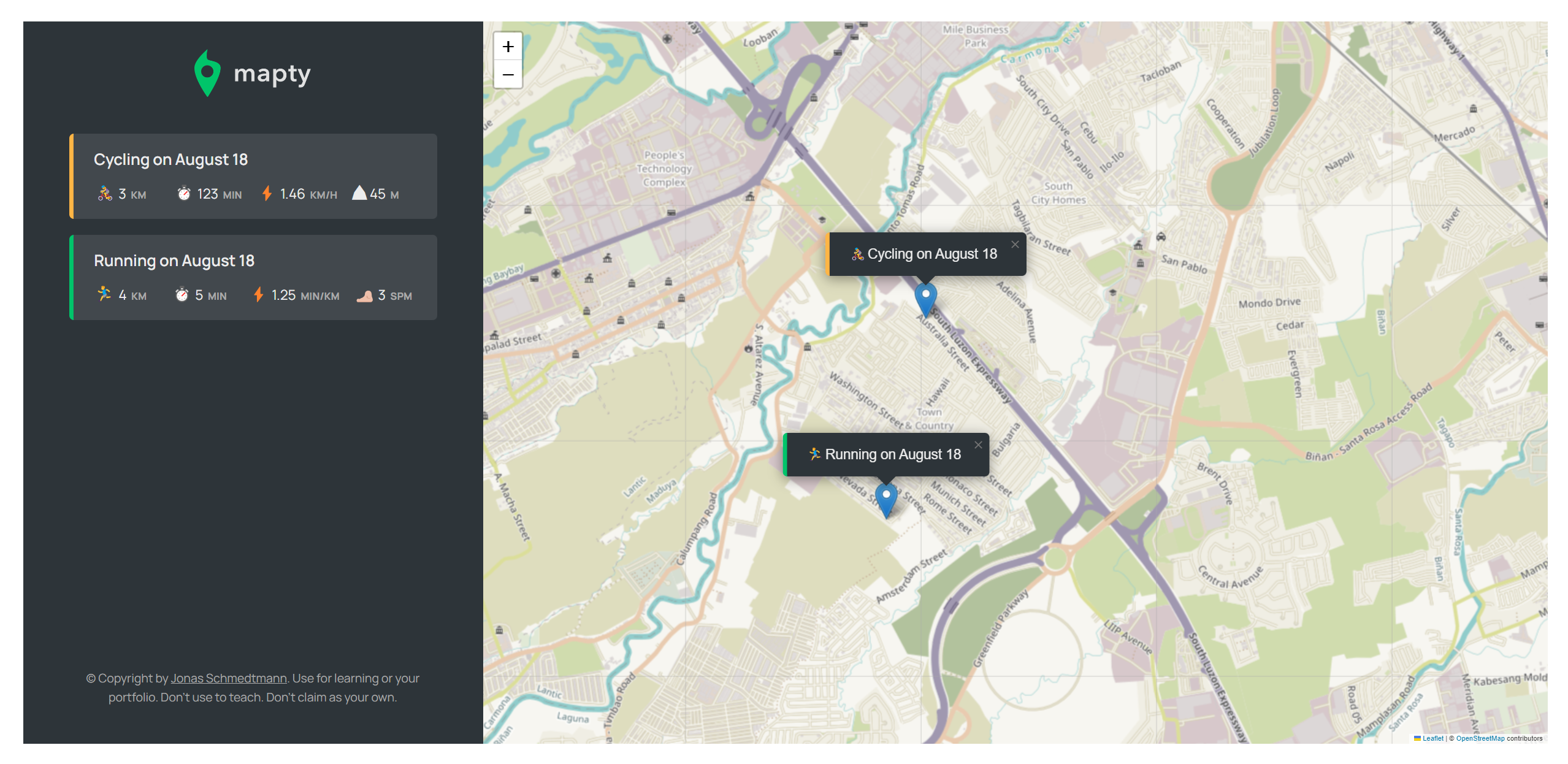1568x764 pixels.
Task: Close the Cycling on August 18 map popup
Action: 1015,245
